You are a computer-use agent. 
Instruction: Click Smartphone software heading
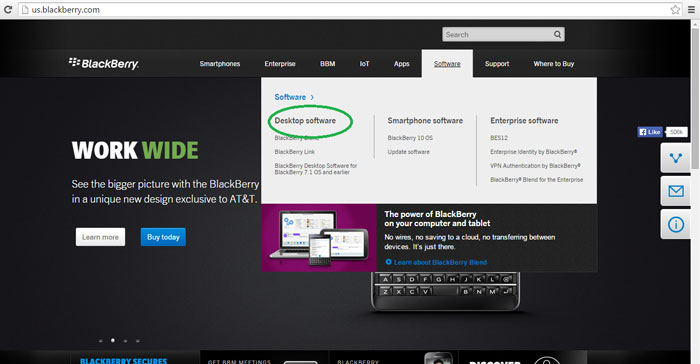(x=425, y=121)
